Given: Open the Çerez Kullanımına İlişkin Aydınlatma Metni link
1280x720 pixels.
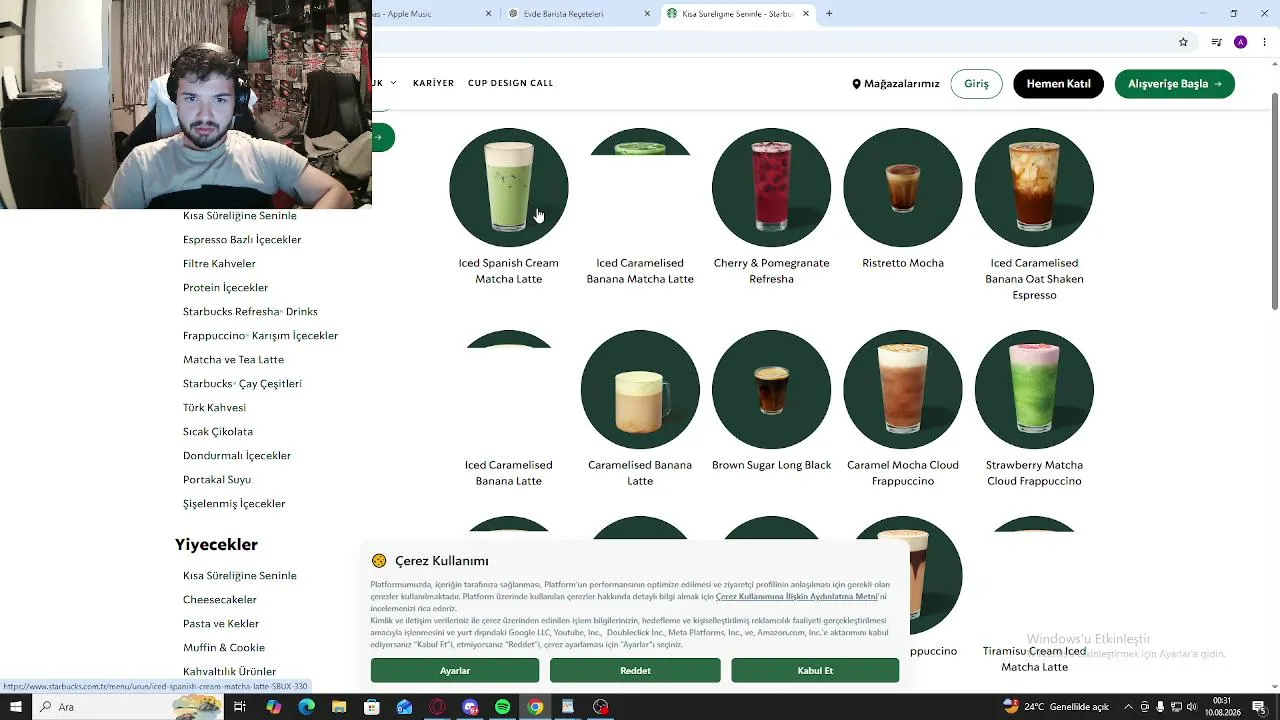Looking at the screenshot, I should tap(797, 597).
